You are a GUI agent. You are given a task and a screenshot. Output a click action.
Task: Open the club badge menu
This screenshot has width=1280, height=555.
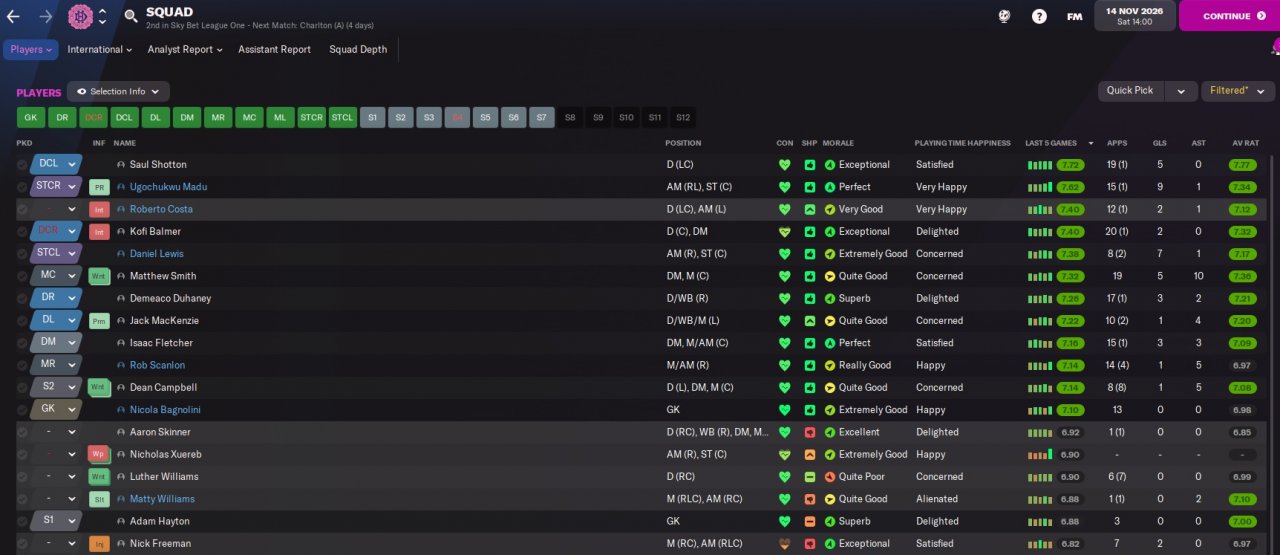[81, 16]
